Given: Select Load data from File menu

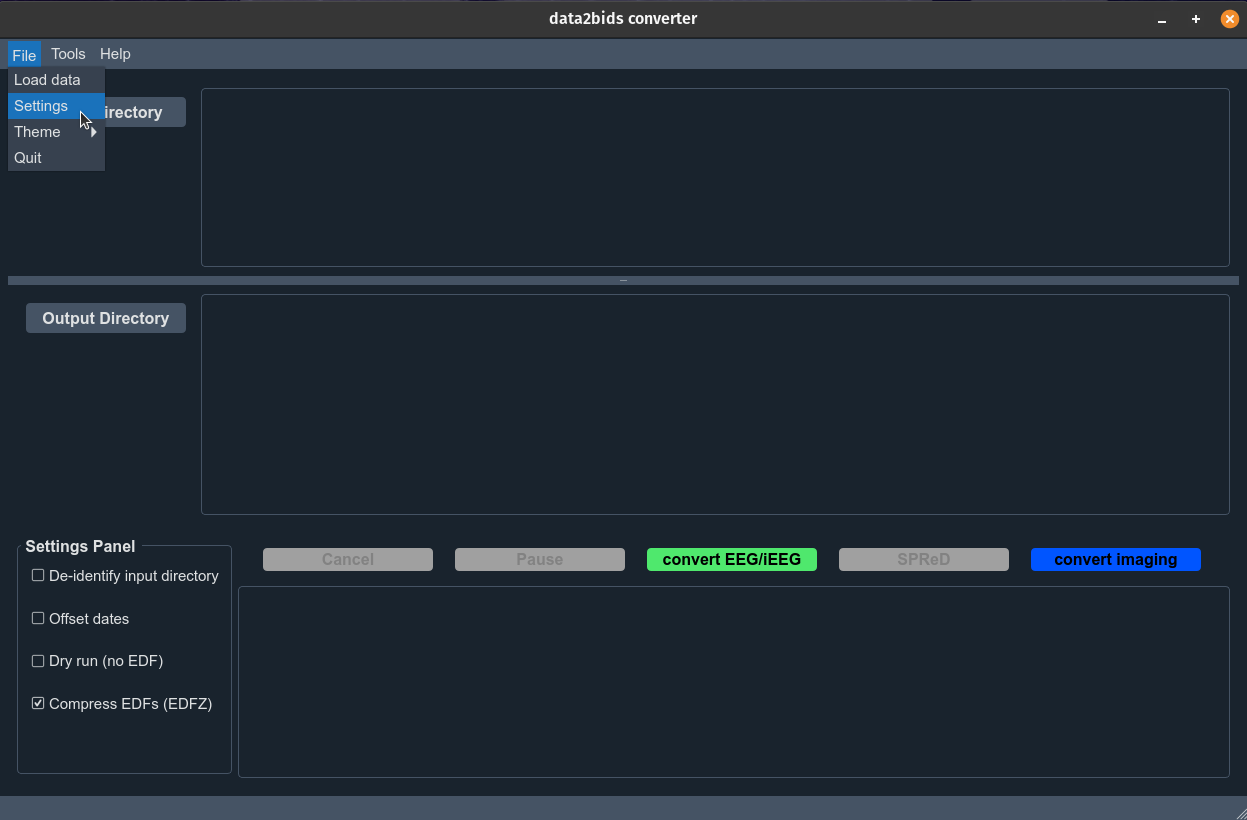Looking at the screenshot, I should click(47, 80).
